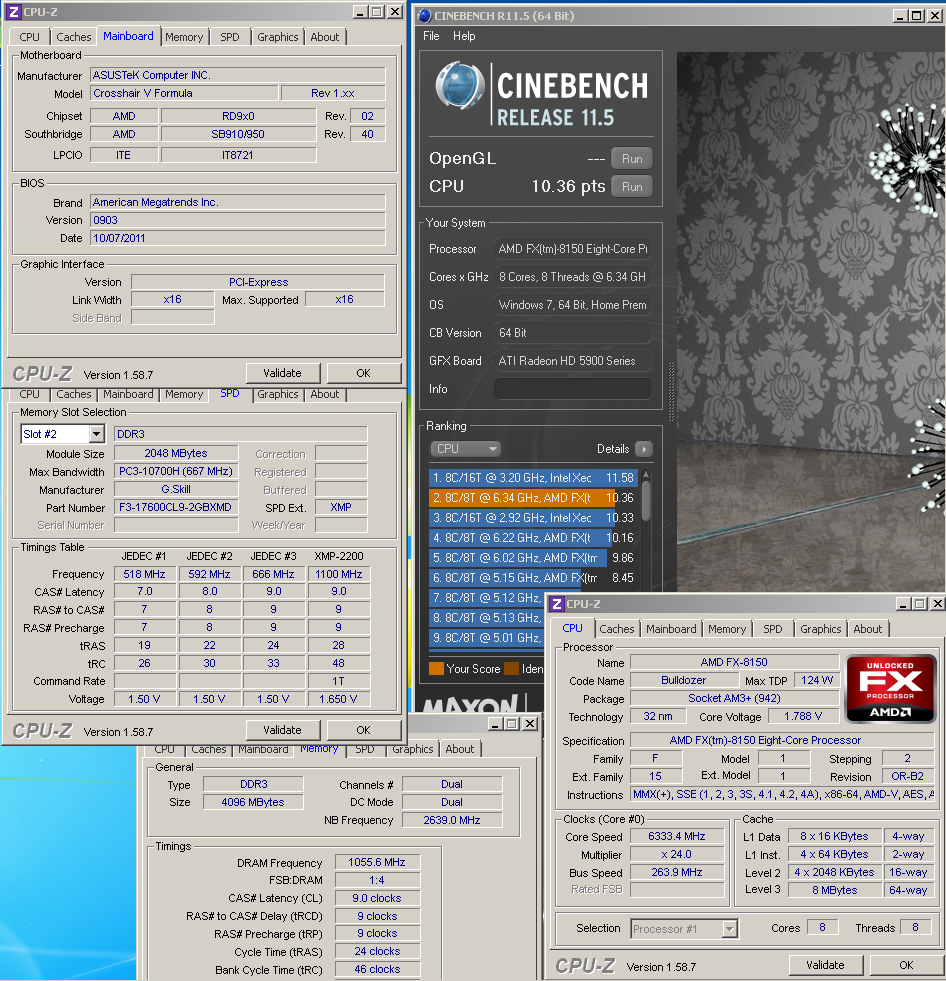This screenshot has width=946, height=981.
Task: Click part number F3-17600CL9-2GBXMD field
Action: point(176,507)
